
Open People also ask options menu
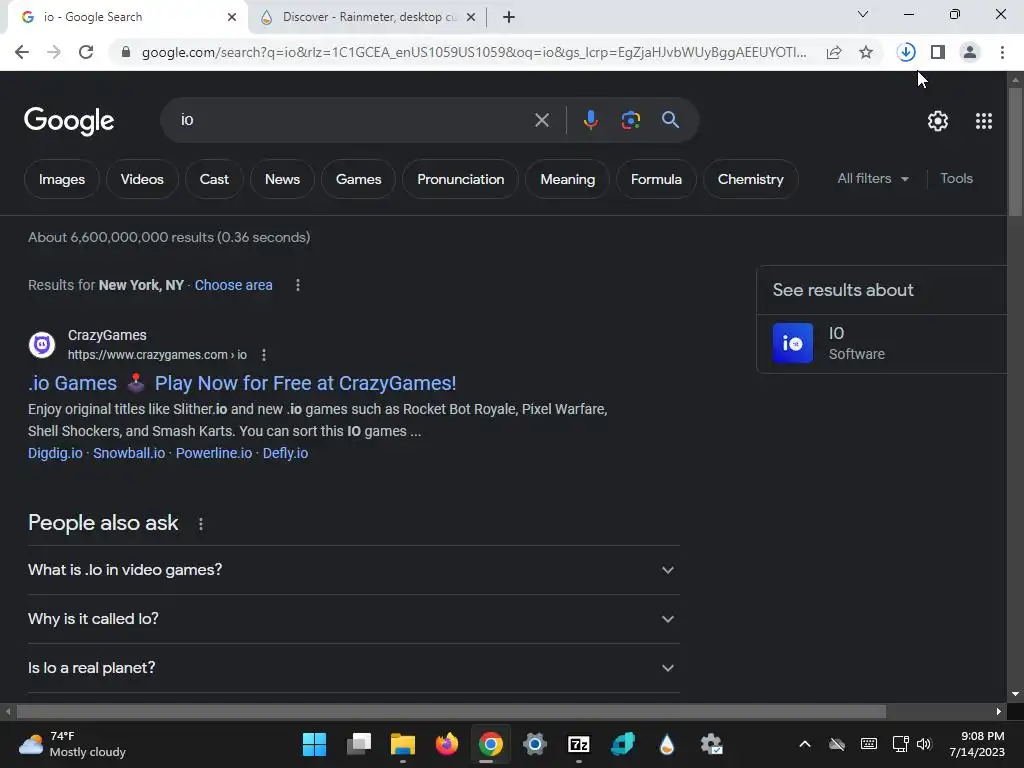point(200,524)
